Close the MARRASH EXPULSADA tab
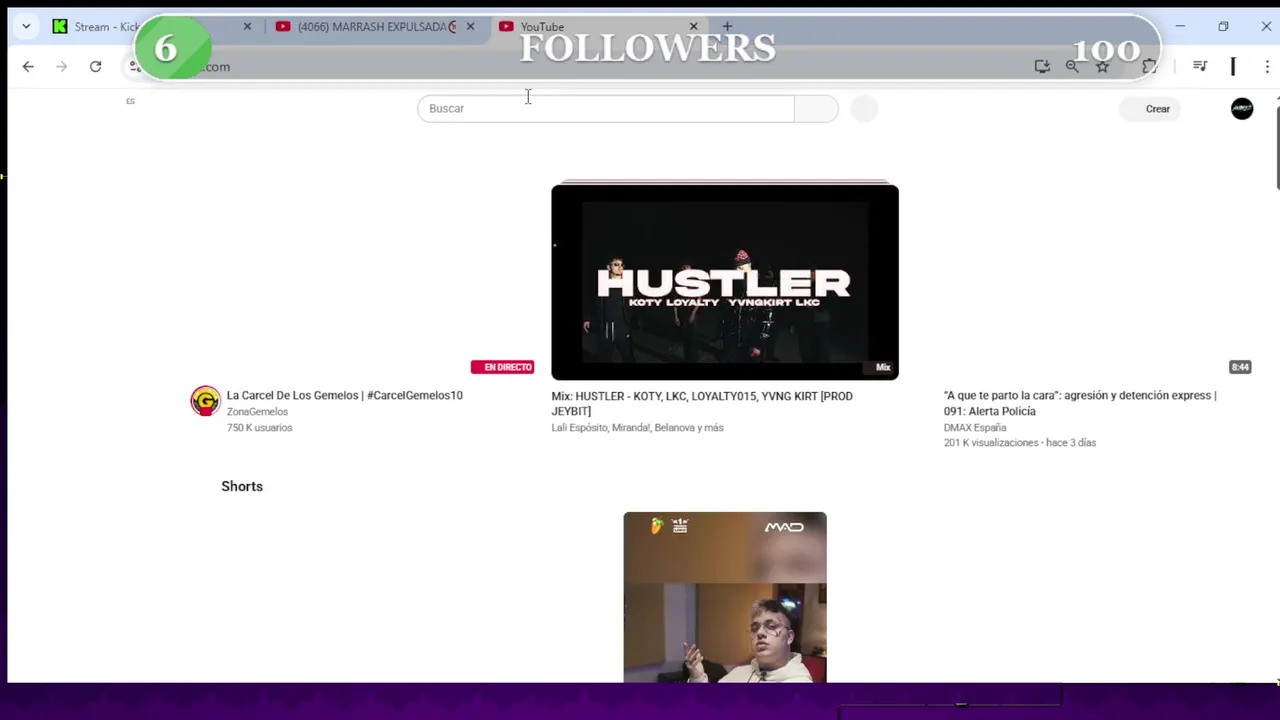Viewport: 1280px width, 720px height. pos(470,26)
